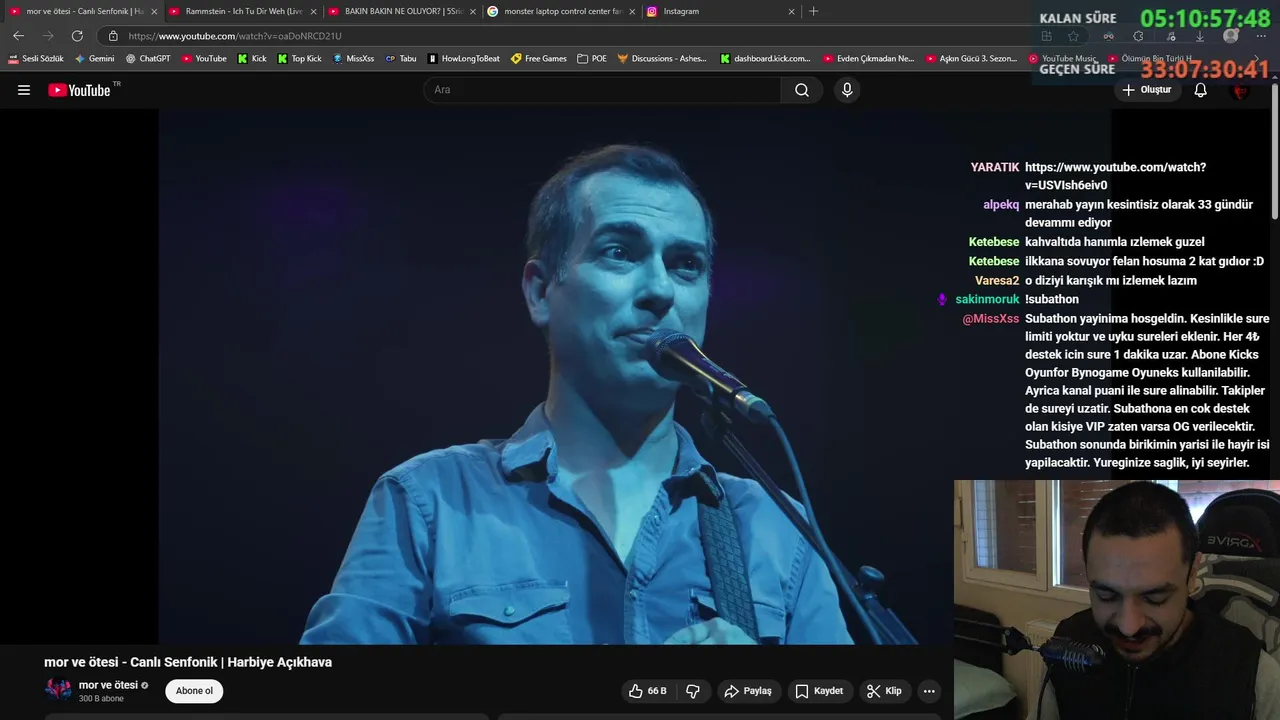Create a clip with Klip button
The image size is (1280, 720).
(x=884, y=691)
